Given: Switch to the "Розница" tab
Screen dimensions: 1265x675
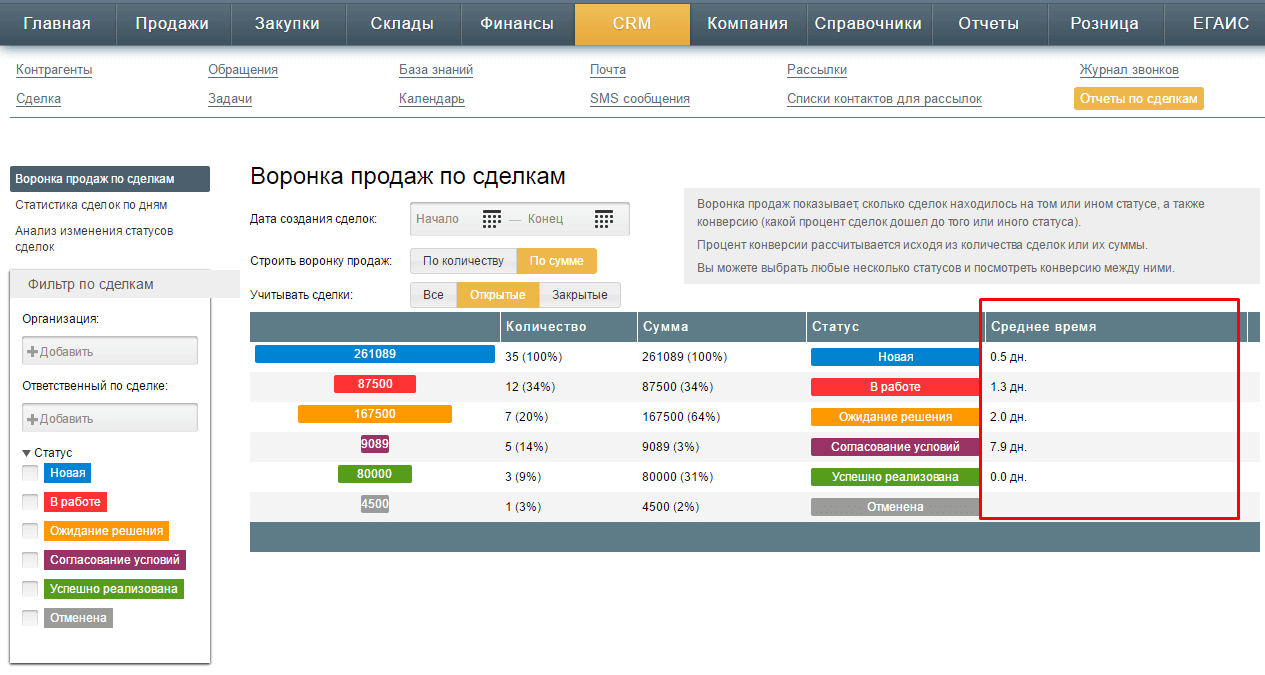Looking at the screenshot, I should pos(1104,24).
